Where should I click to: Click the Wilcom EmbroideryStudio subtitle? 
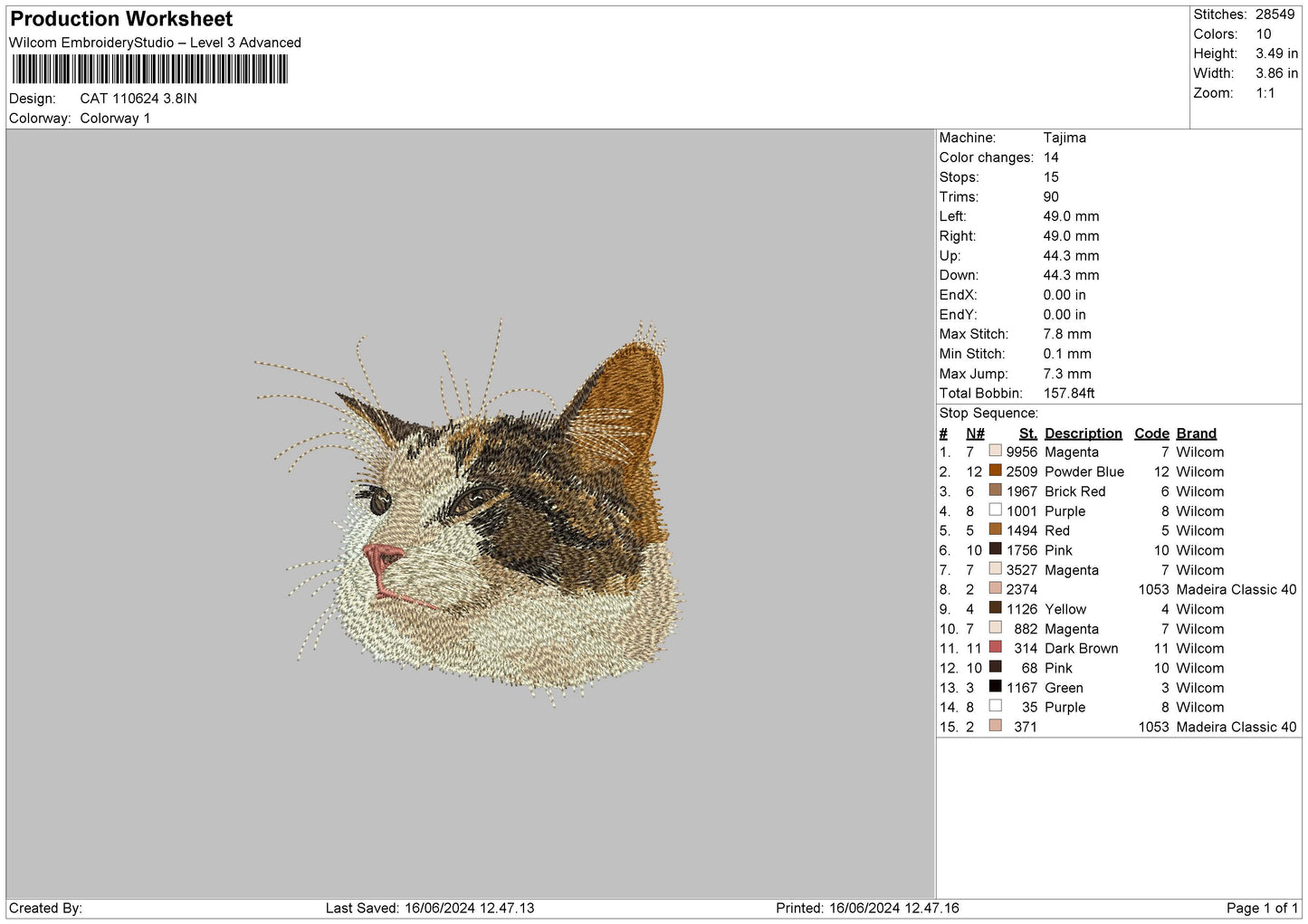155,43
